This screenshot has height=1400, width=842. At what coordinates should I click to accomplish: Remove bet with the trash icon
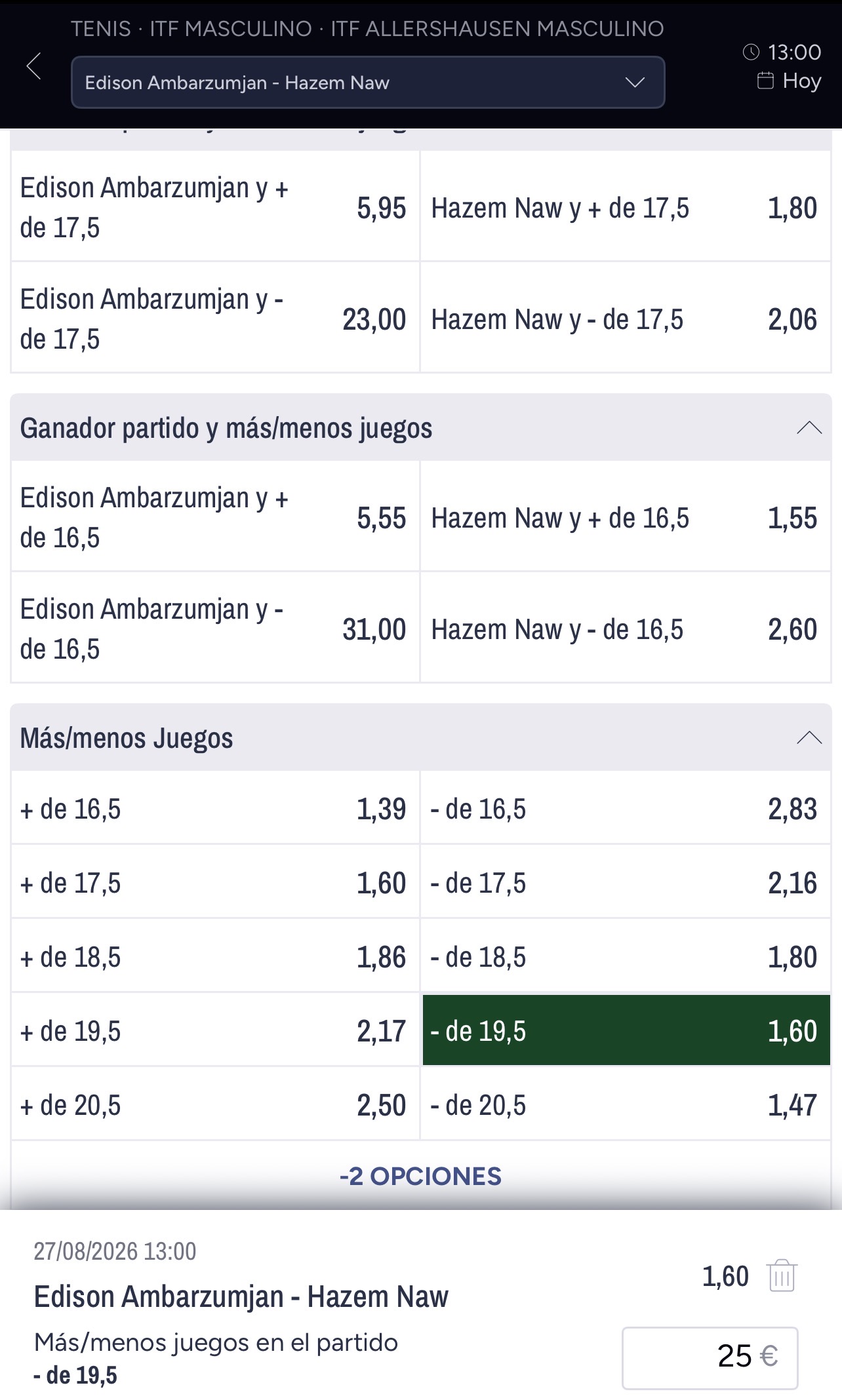tap(782, 1275)
